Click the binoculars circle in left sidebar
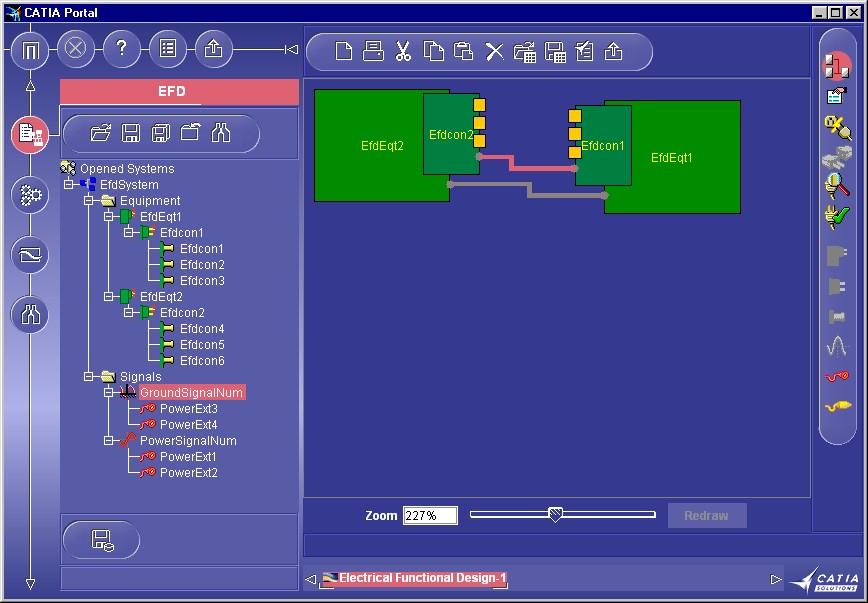The height and width of the screenshot is (603, 868). pos(30,315)
